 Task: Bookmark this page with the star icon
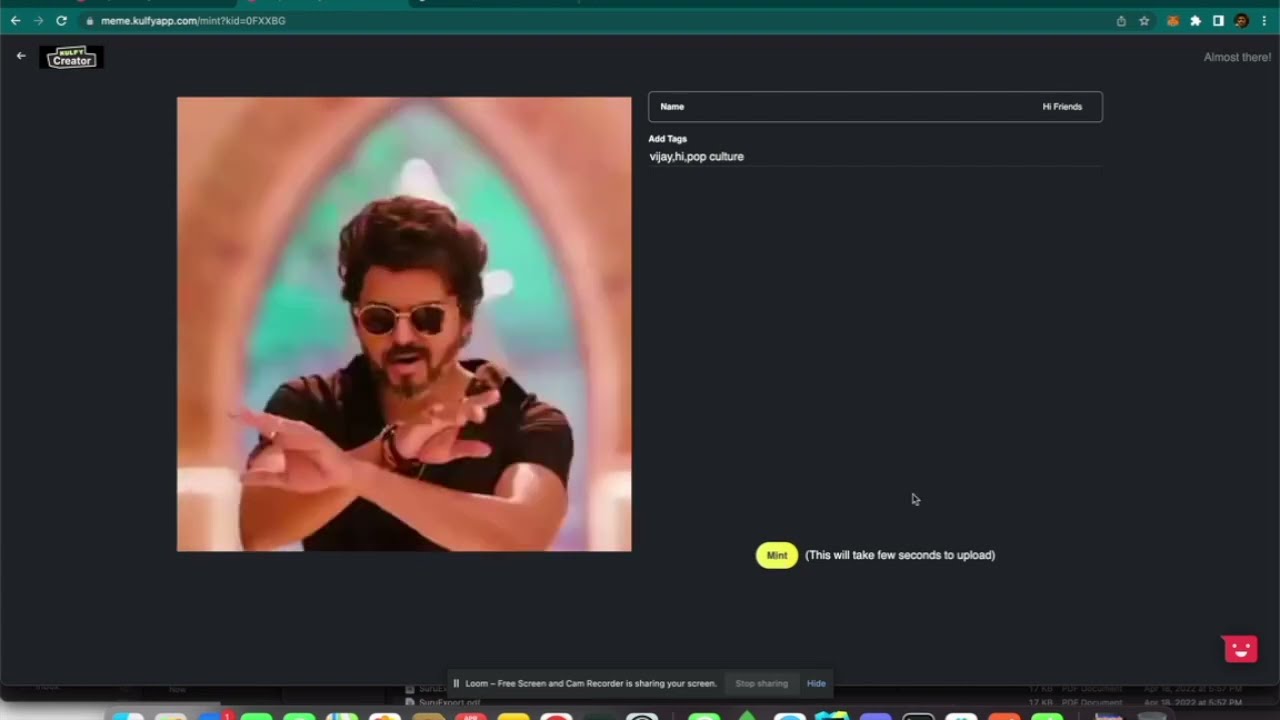pos(1144,20)
